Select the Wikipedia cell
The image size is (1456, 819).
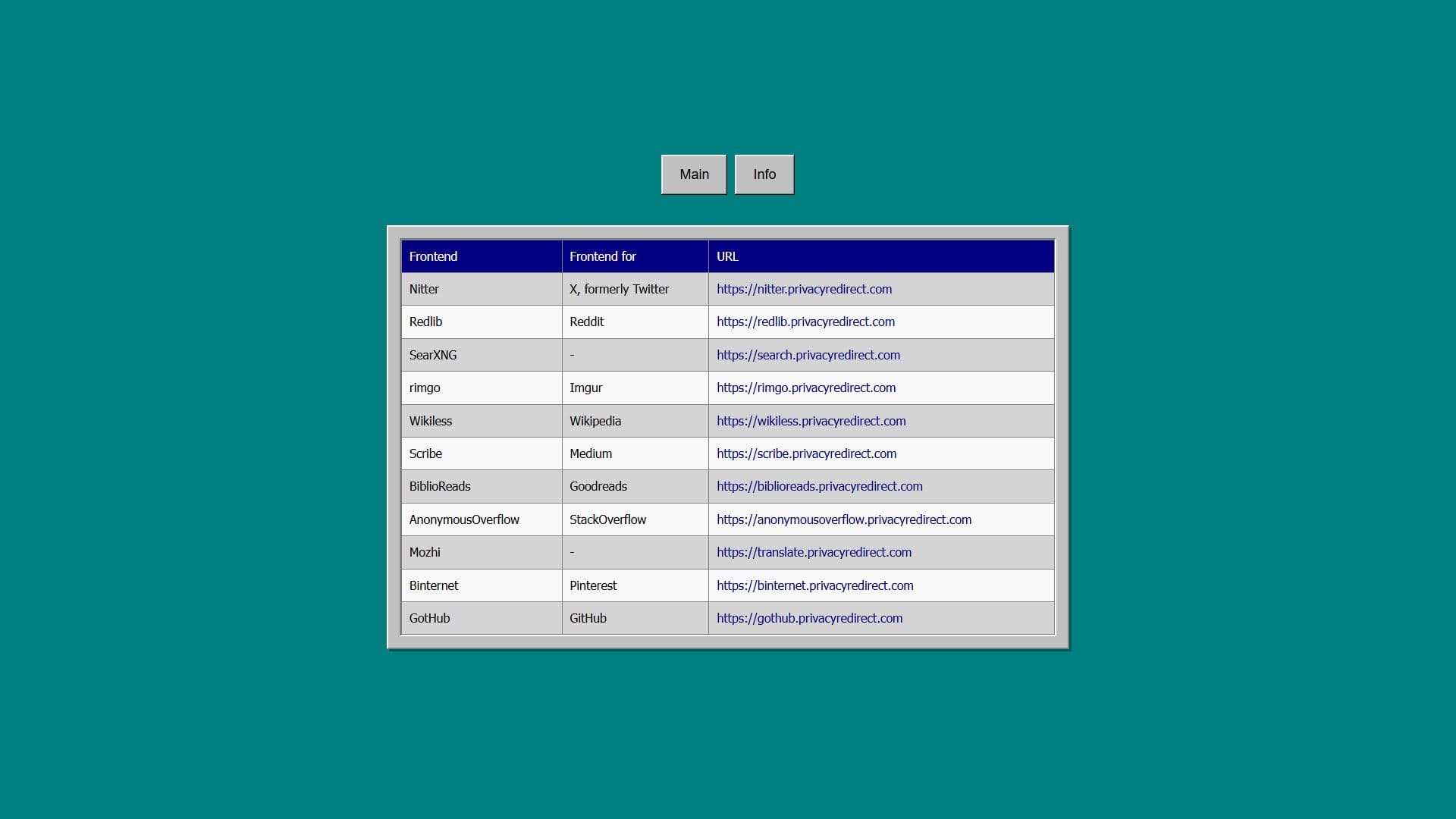(x=635, y=421)
